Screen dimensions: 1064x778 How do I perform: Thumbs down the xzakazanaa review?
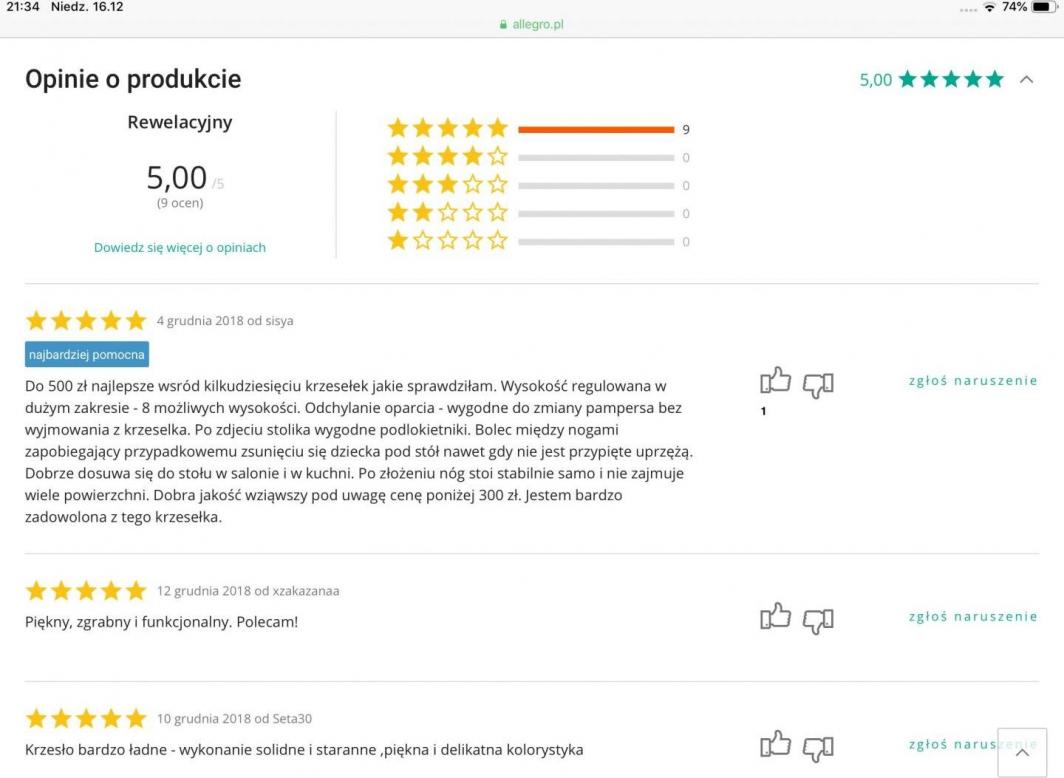tap(818, 620)
